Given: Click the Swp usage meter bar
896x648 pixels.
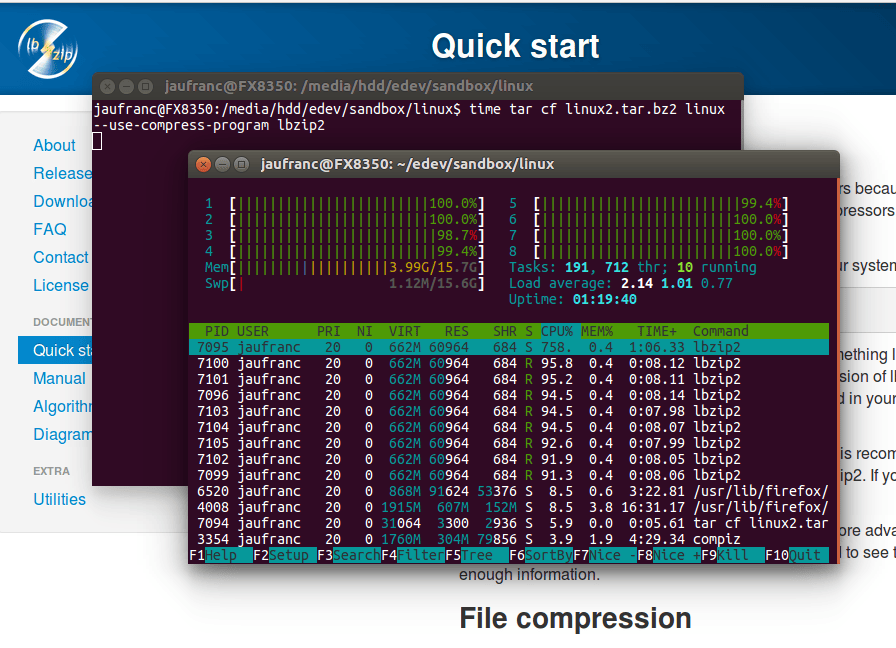Looking at the screenshot, I should pyautogui.click(x=357, y=283).
